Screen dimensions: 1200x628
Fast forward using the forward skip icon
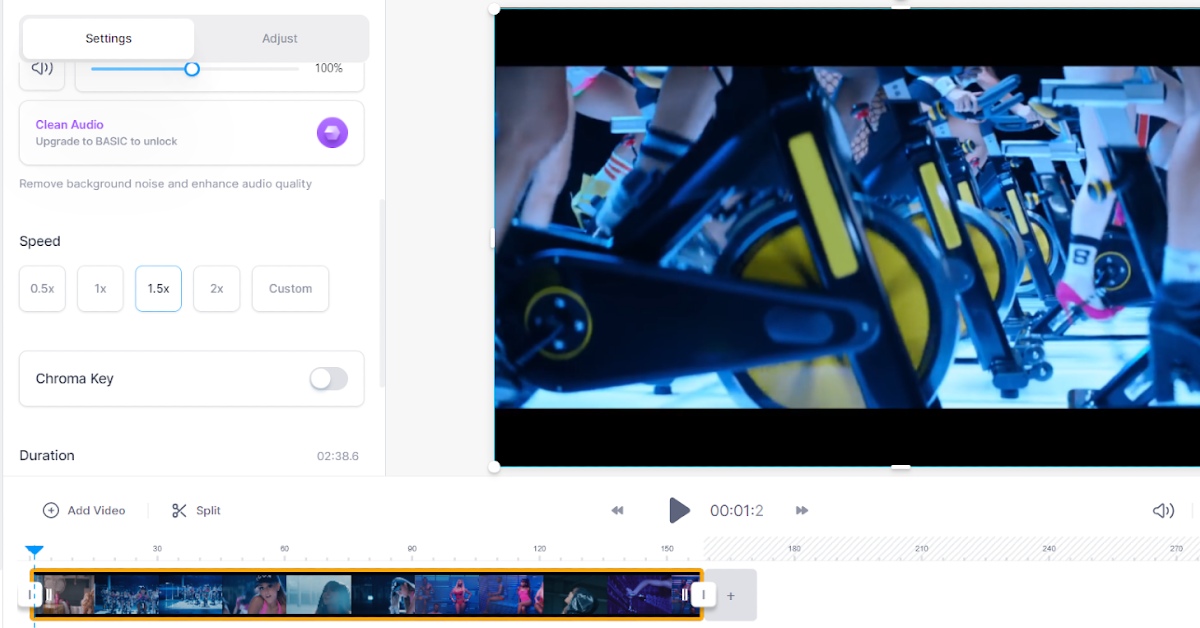(802, 510)
